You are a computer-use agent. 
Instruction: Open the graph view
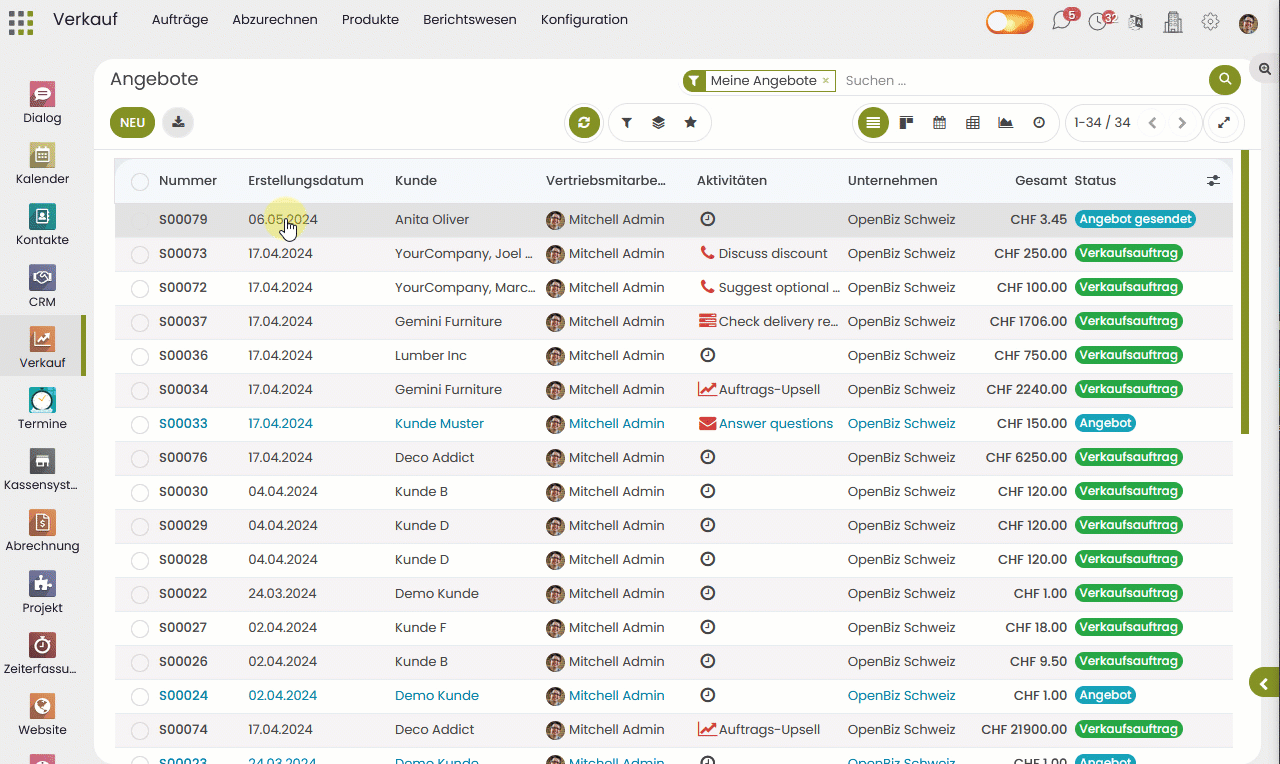pos(1005,122)
